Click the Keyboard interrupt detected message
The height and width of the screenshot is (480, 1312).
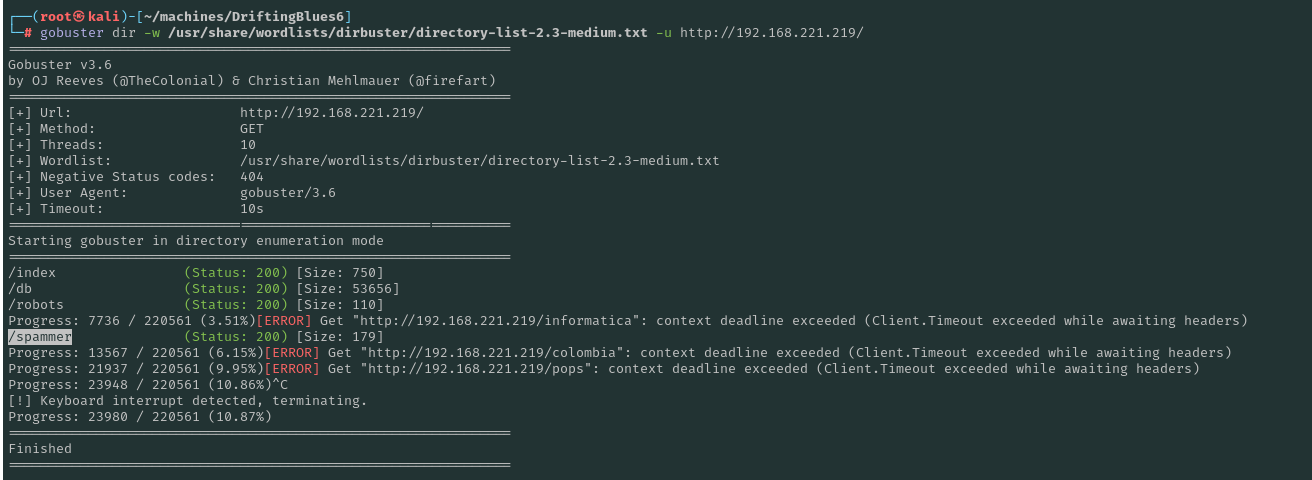[x=188, y=401]
